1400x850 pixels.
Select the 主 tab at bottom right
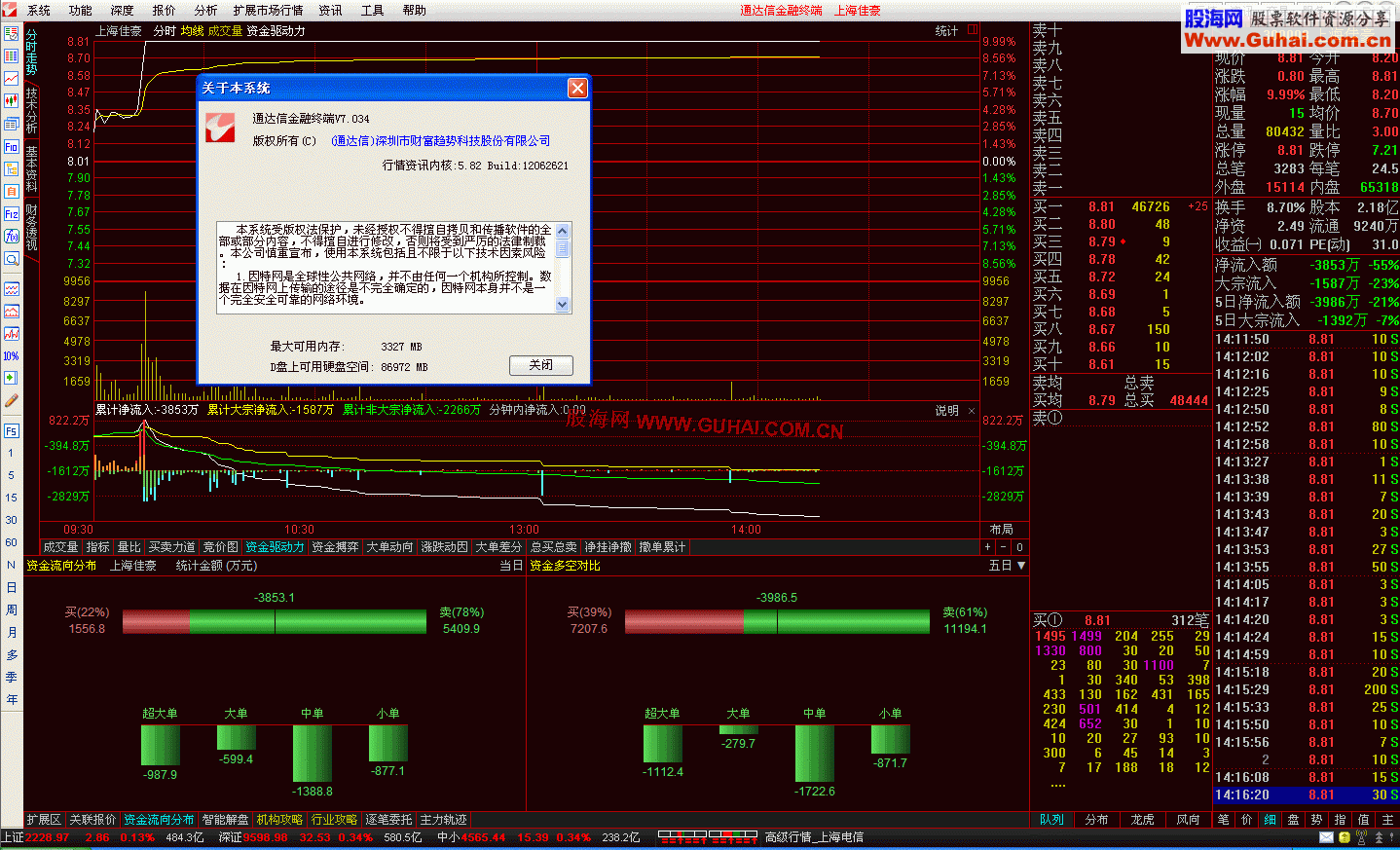coord(1387,820)
